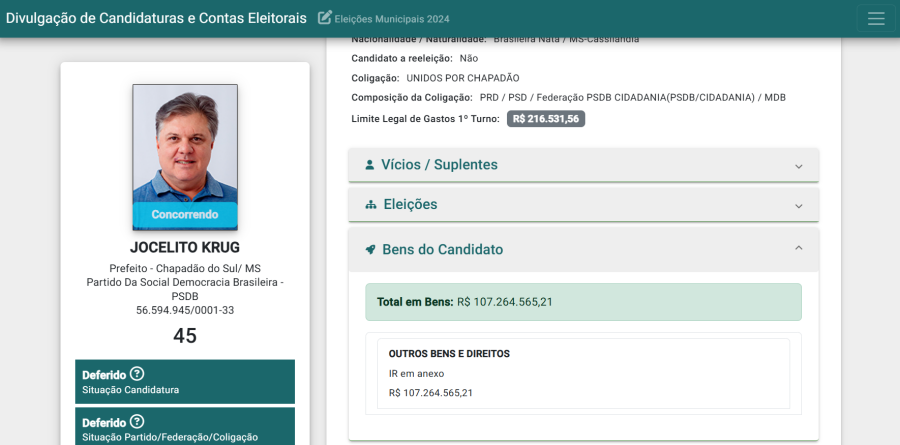
Task: Expand the Vícios / Suplentes chevron
Action: pyautogui.click(x=798, y=166)
